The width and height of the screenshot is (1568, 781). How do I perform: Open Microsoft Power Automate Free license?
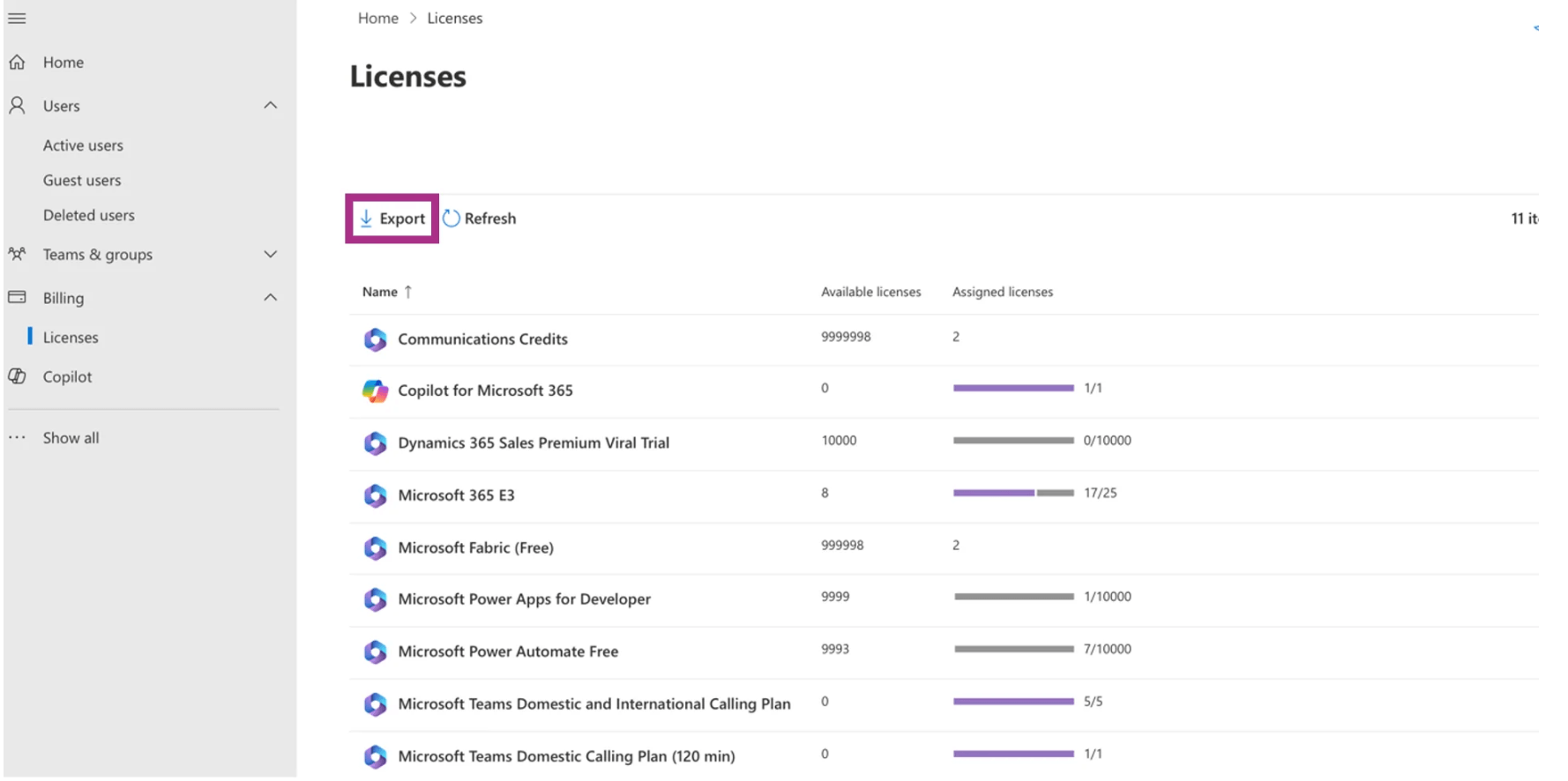[508, 651]
